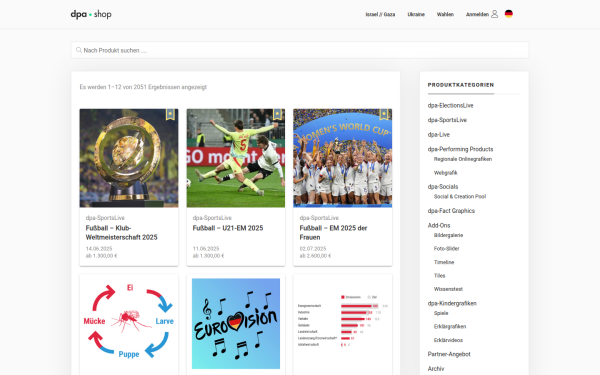Click the search magnifier icon
Image resolution: width=600 pixels, height=375 pixels.
pos(78,50)
